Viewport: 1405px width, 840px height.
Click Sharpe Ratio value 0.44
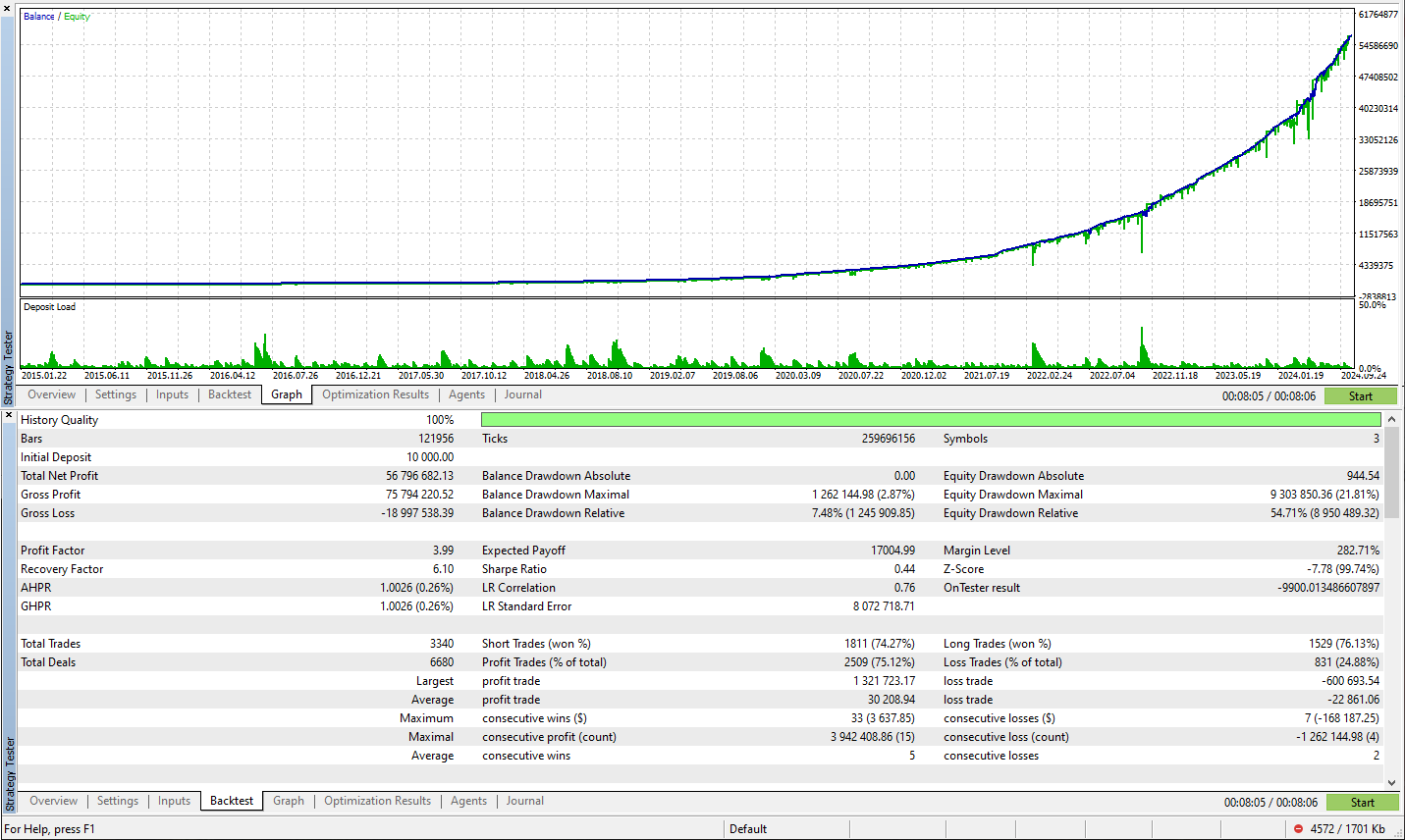[904, 569]
